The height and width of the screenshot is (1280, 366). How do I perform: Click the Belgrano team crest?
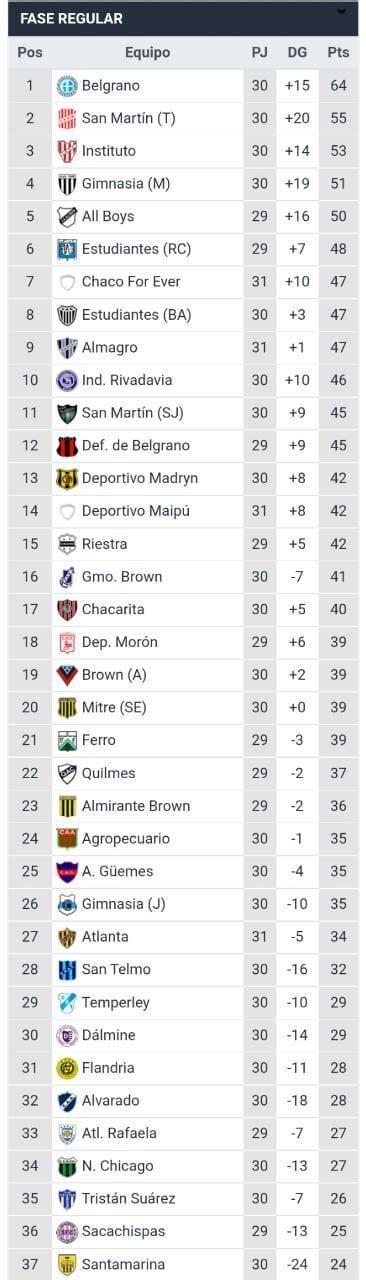[67, 86]
